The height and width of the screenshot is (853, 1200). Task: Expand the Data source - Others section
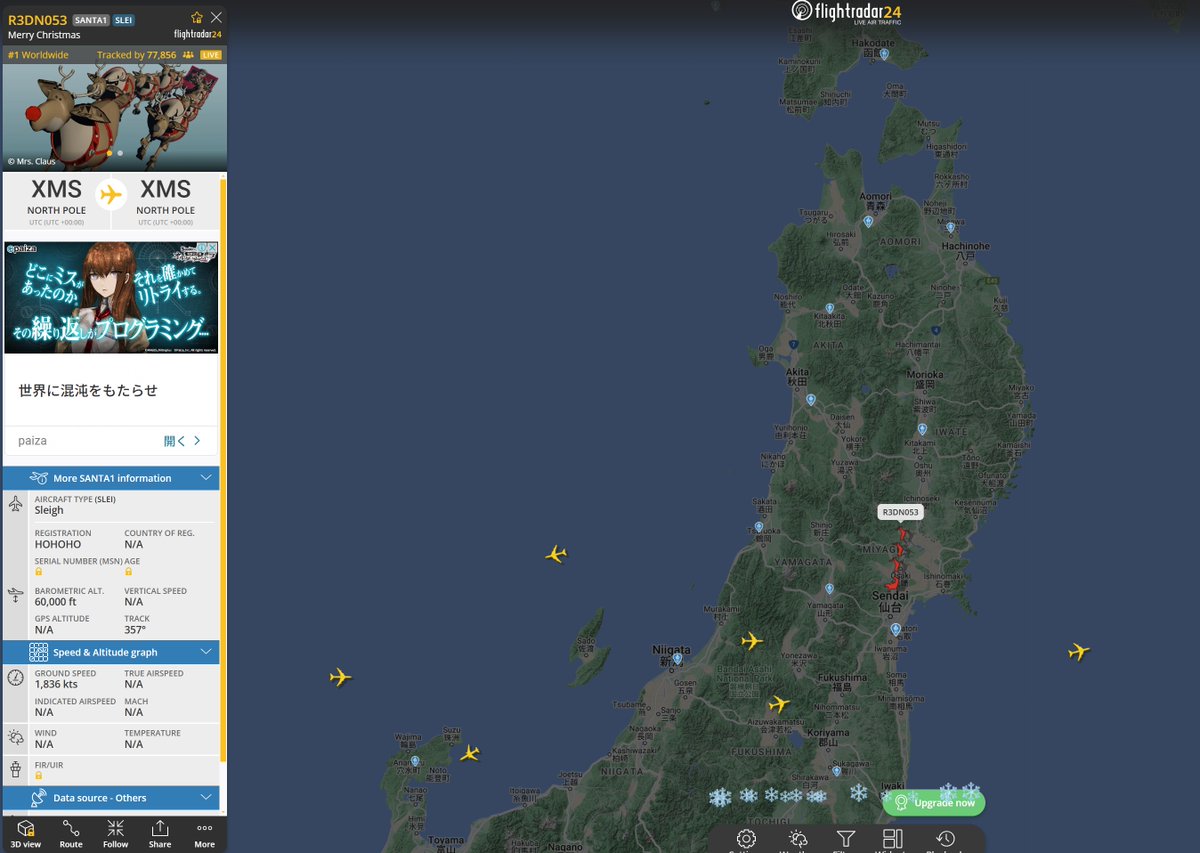click(x=111, y=798)
